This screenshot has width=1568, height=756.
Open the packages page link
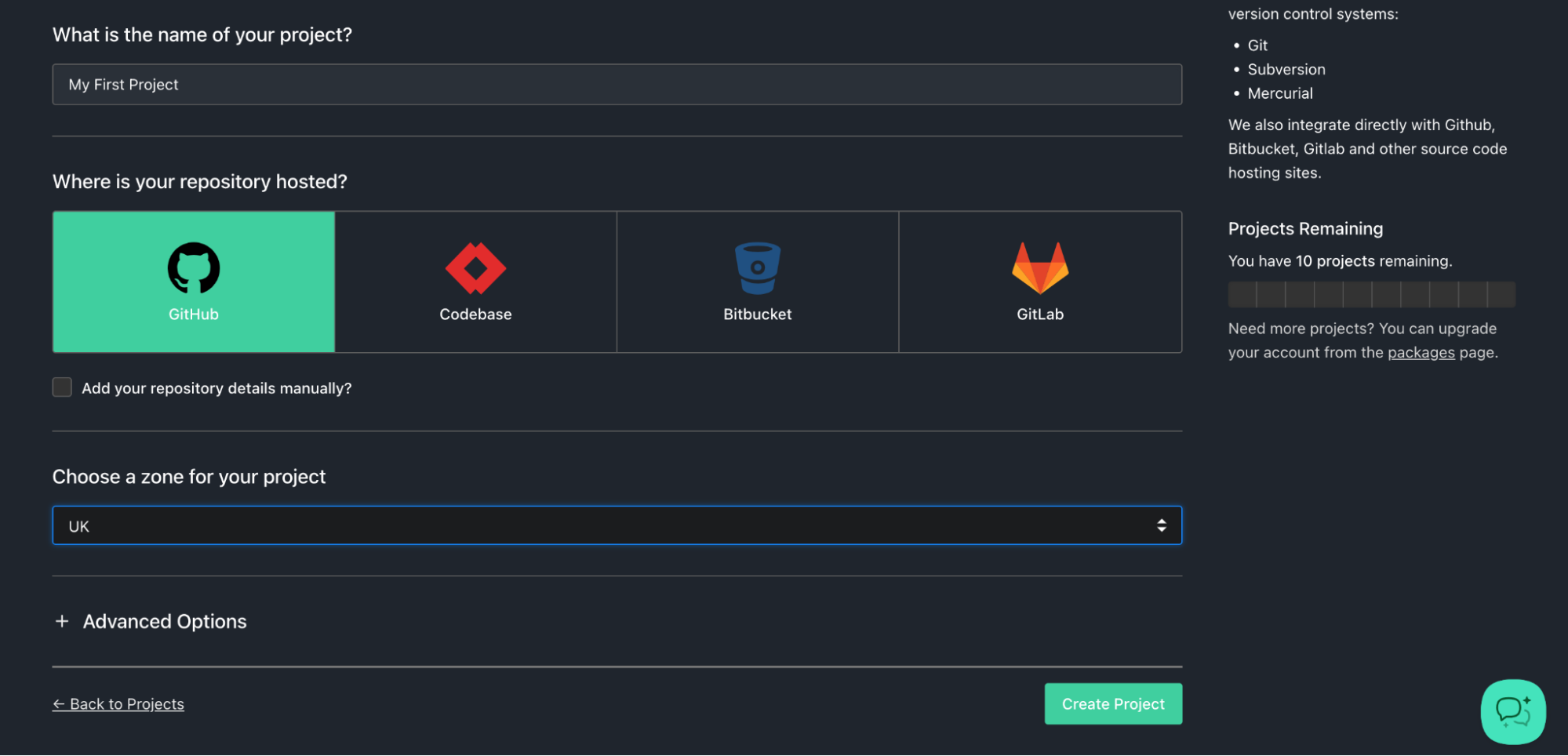[x=1421, y=352]
